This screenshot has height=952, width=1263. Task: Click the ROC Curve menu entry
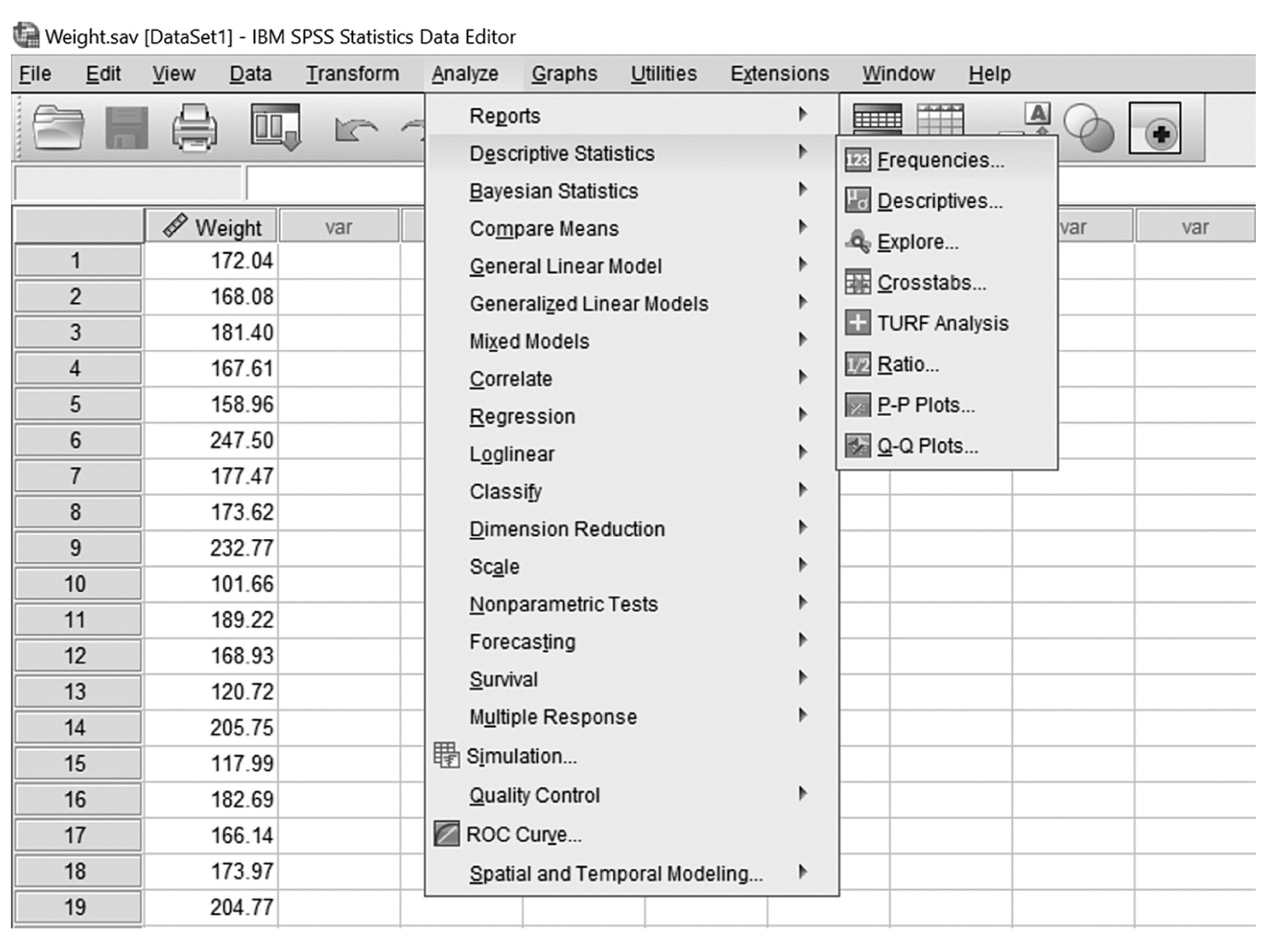tap(523, 835)
